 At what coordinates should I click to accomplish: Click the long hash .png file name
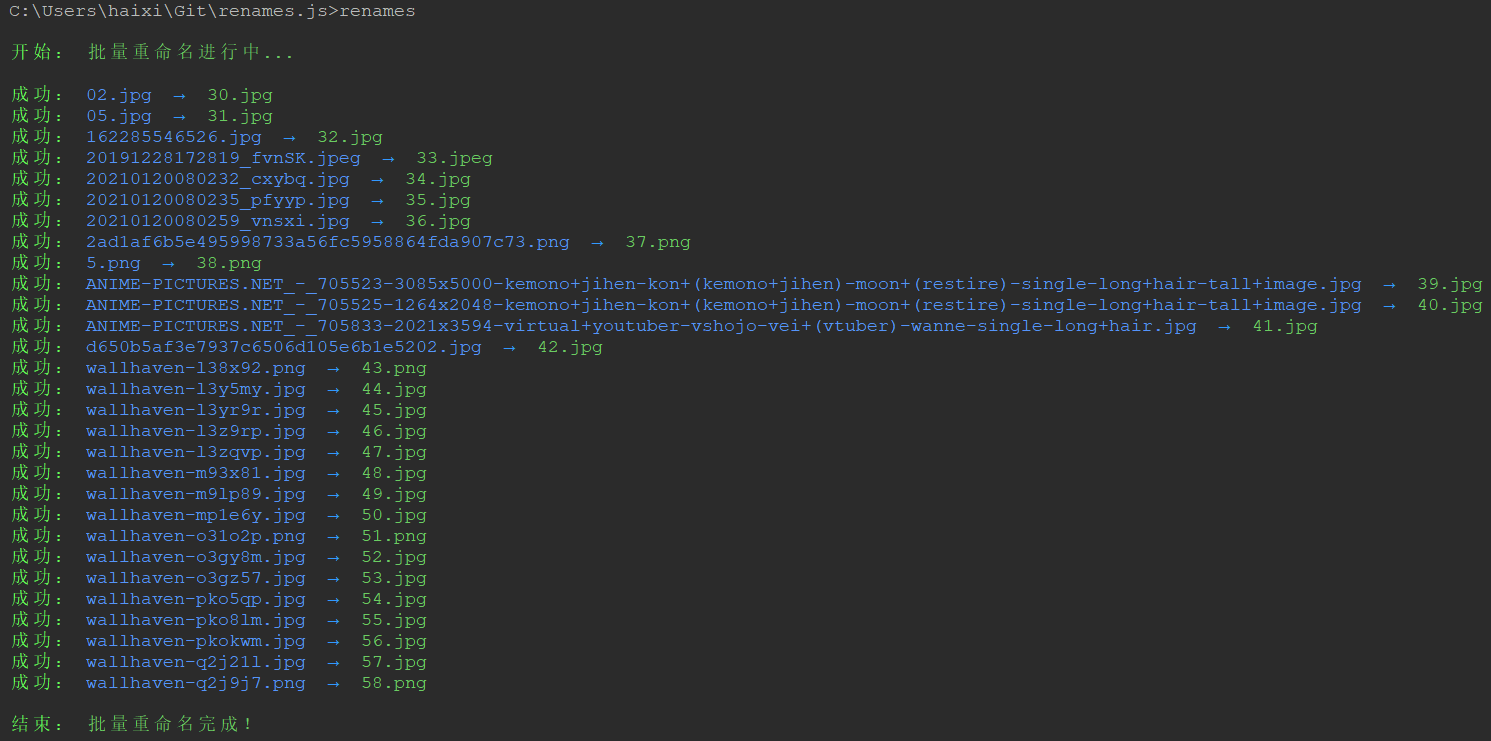click(327, 242)
